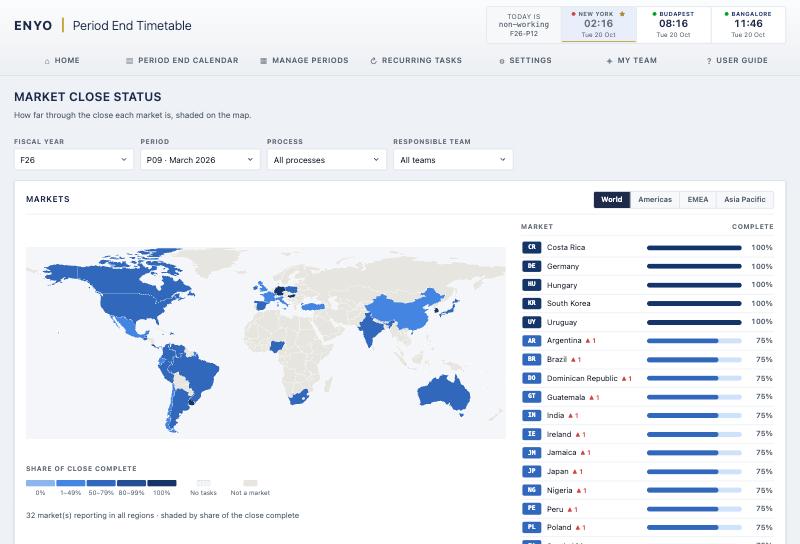Click the 50-79% legend color swatch
This screenshot has height=544, width=800.
tap(101, 483)
